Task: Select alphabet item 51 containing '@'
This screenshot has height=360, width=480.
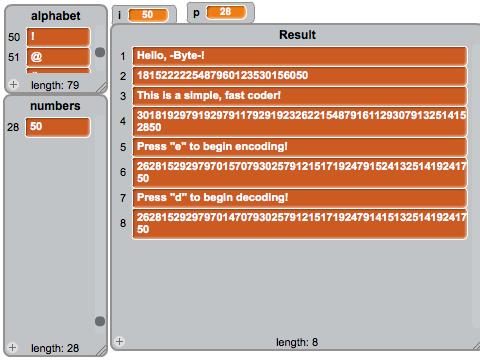Action: coord(58,57)
